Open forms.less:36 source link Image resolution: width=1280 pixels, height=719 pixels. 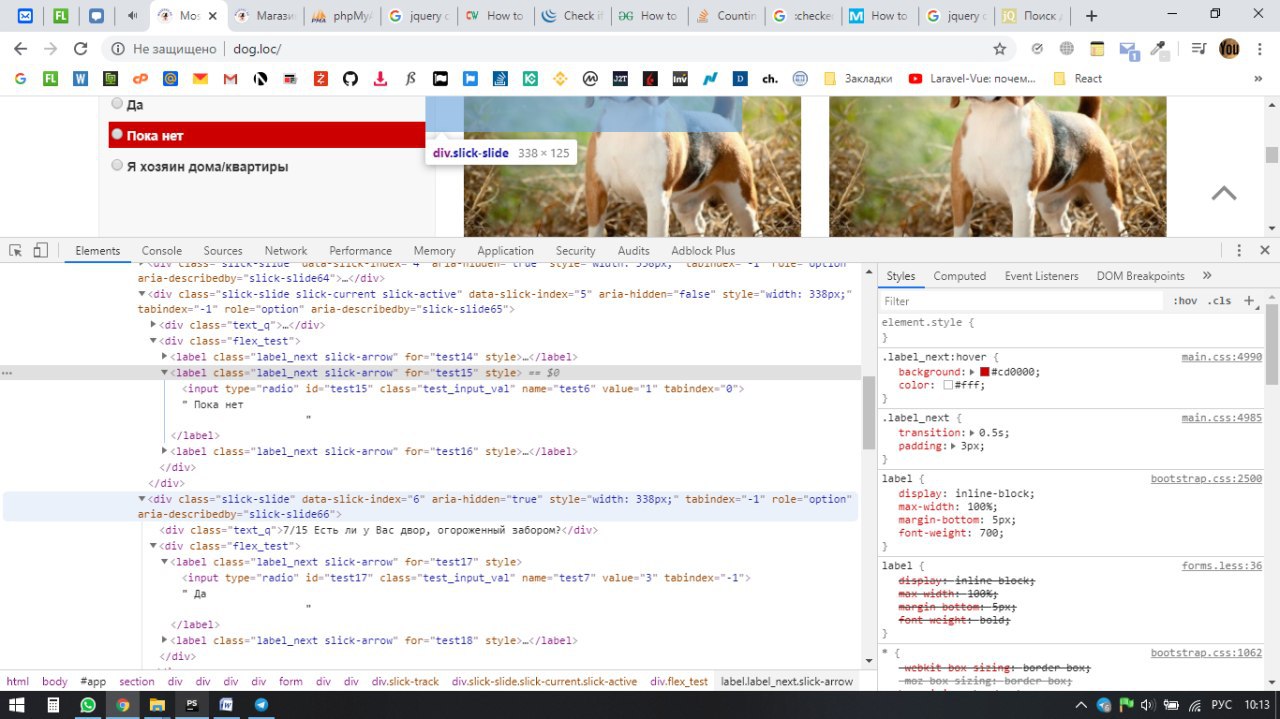click(x=1221, y=566)
